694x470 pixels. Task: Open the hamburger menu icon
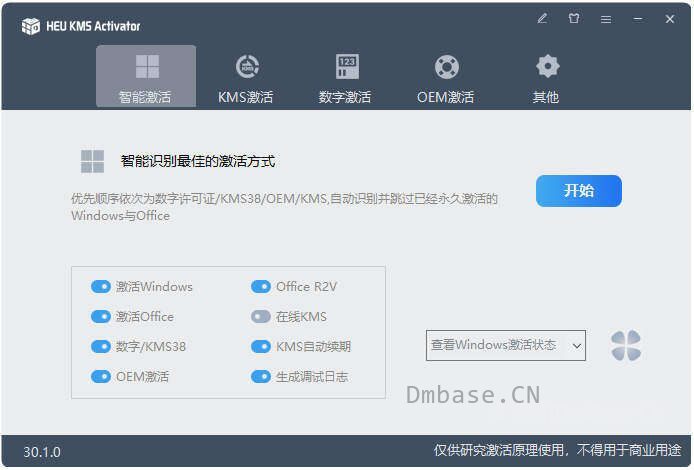tap(606, 19)
